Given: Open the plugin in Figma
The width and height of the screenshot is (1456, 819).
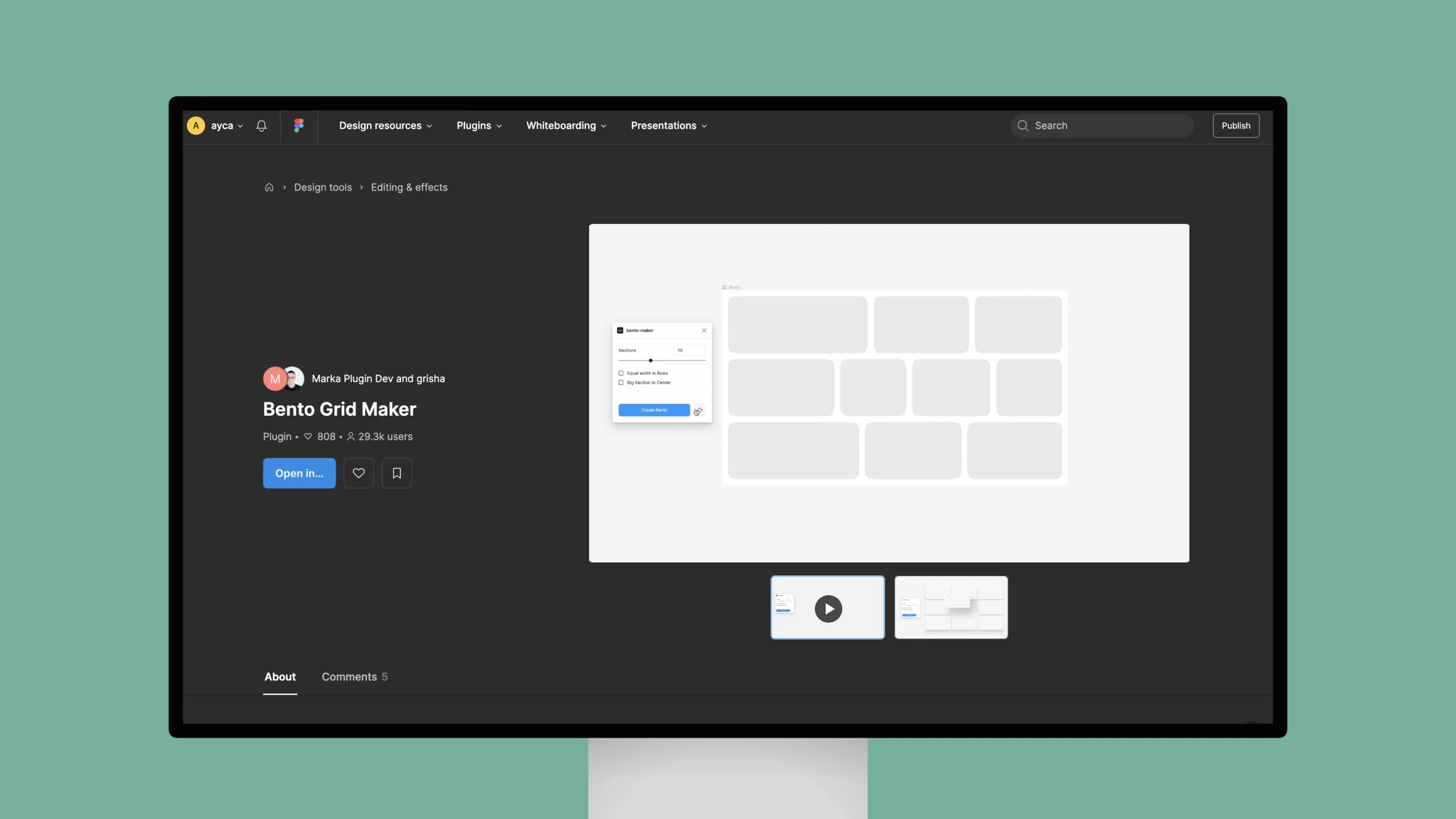Looking at the screenshot, I should click(x=299, y=473).
